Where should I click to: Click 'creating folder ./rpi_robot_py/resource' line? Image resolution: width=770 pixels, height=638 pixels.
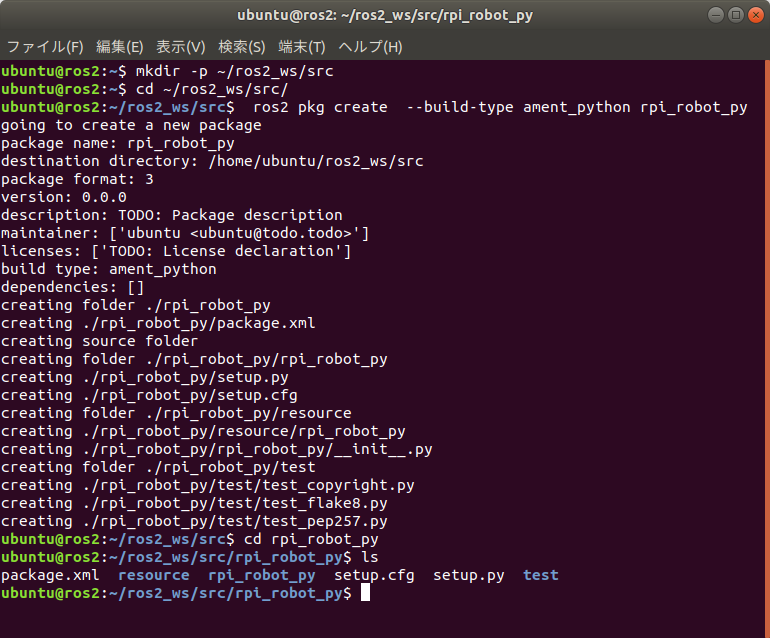point(176,414)
